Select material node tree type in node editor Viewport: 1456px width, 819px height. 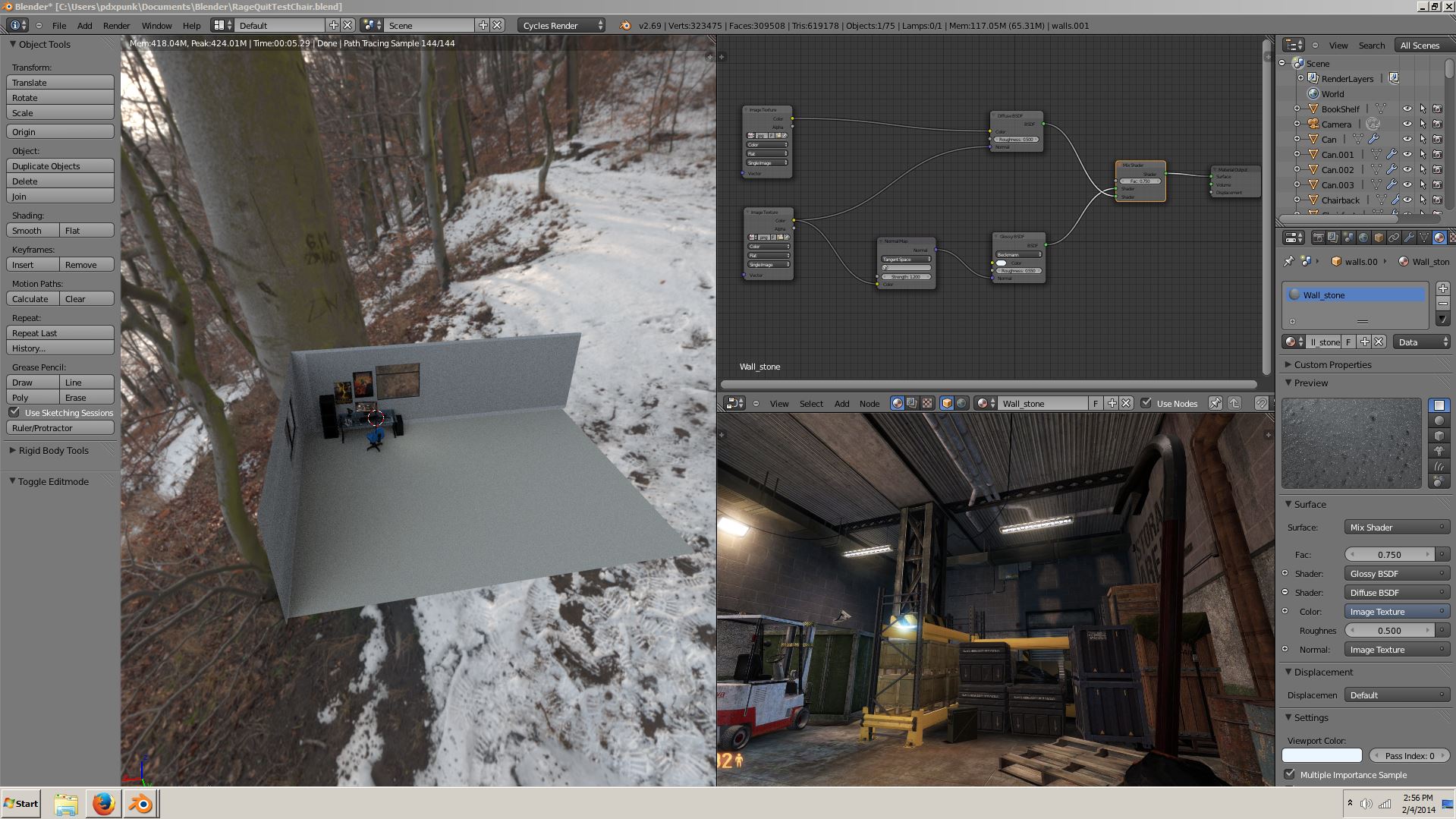pyautogui.click(x=898, y=403)
